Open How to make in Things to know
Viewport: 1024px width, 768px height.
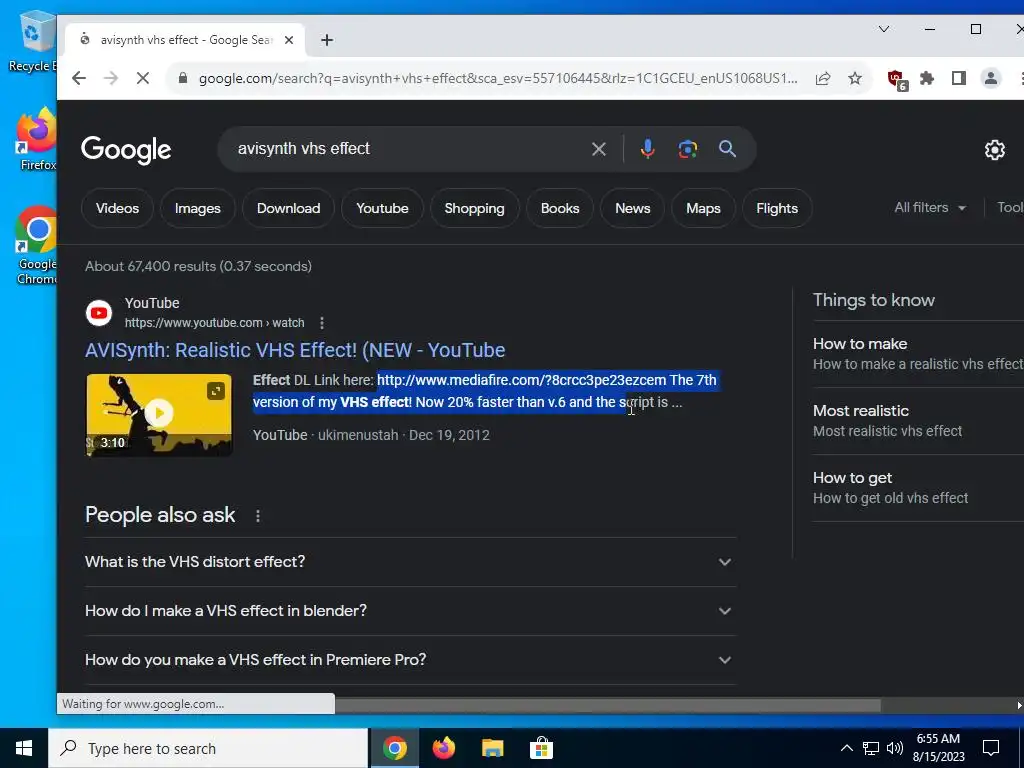[918, 354]
